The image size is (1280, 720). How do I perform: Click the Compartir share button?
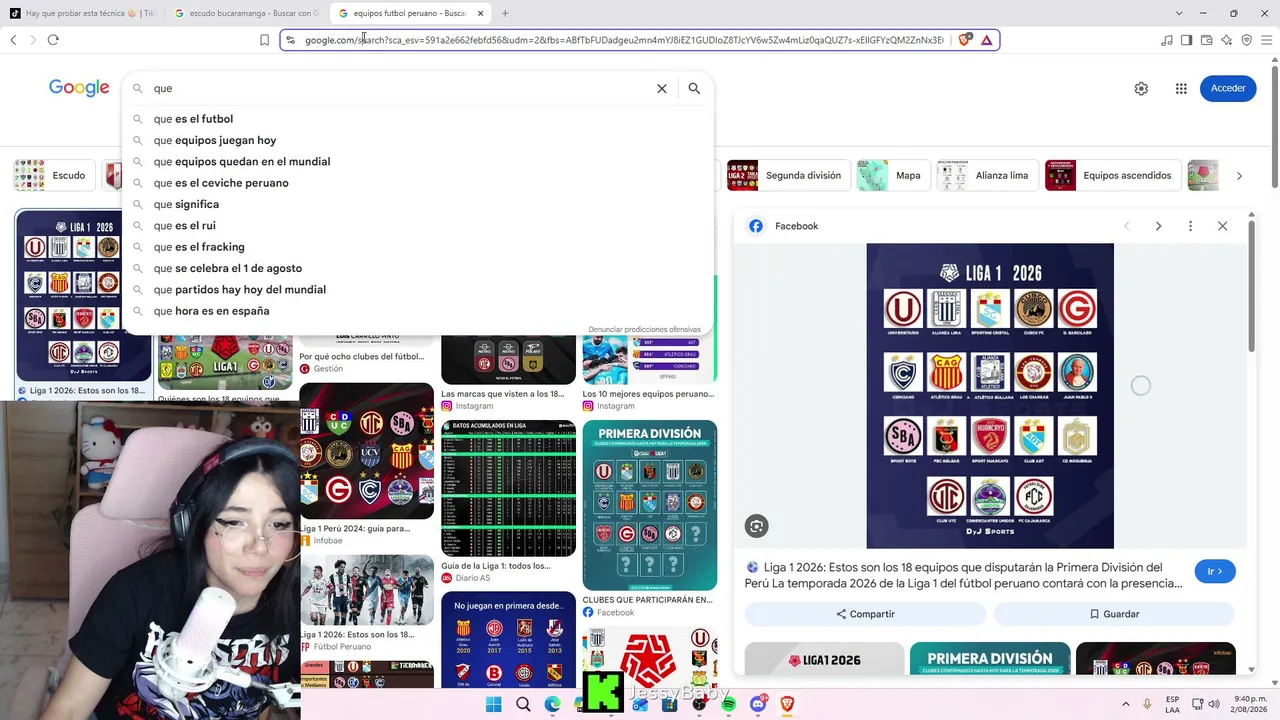[x=866, y=614]
